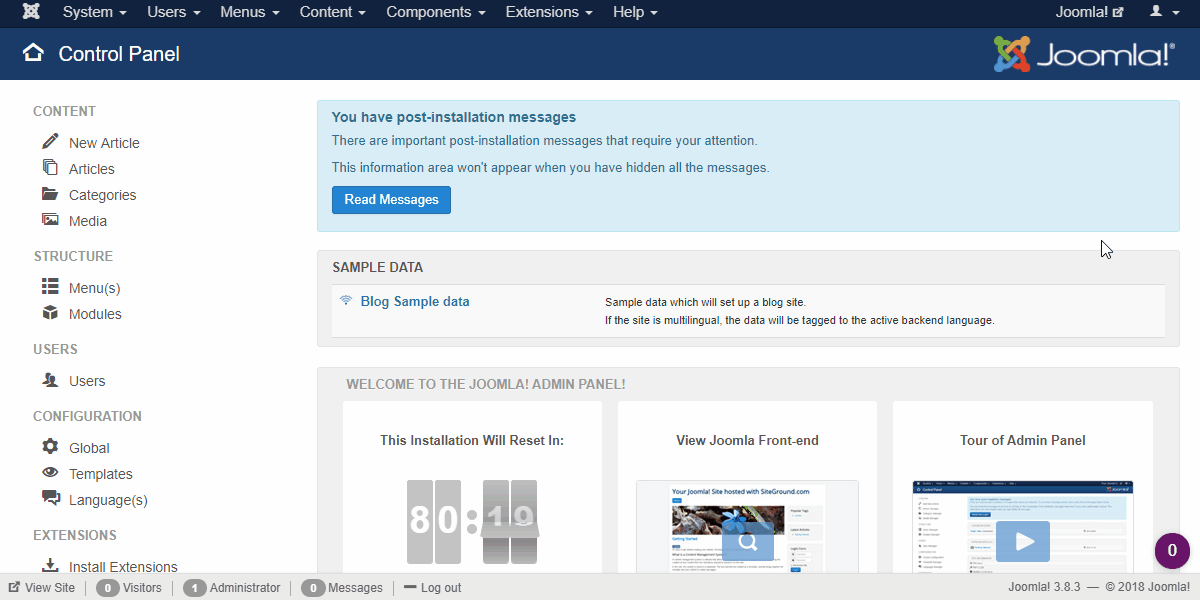
Task: Open the Content dropdown menu
Action: (333, 12)
